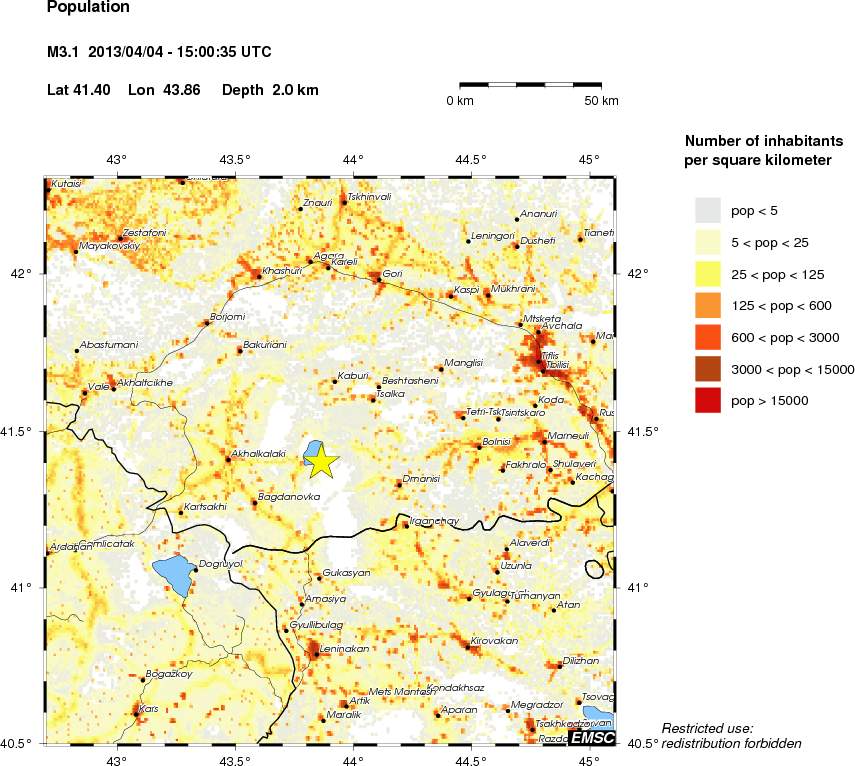This screenshot has width=855, height=766.
Task: Click the blue lake beside Dogruyol
Action: pos(174,576)
